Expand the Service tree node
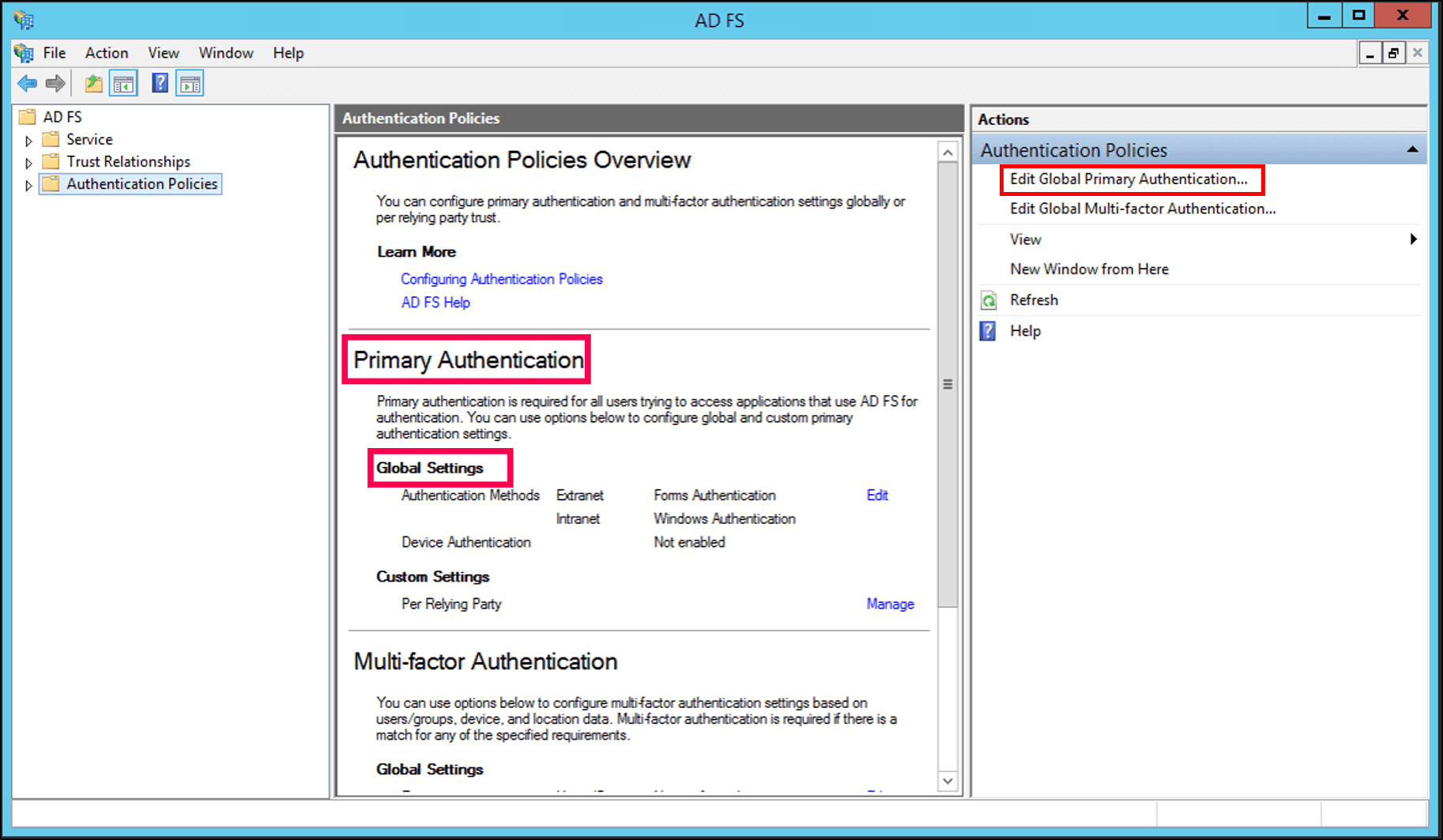Image resolution: width=1443 pixels, height=840 pixels. click(x=28, y=139)
